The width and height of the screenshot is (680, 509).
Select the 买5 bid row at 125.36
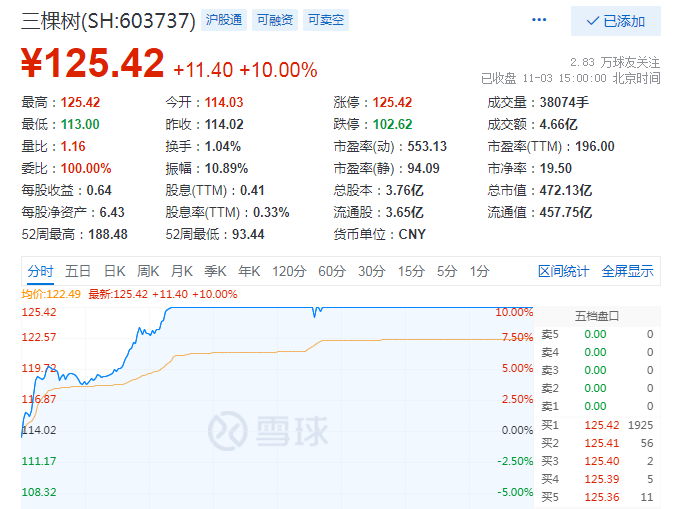[597, 497]
